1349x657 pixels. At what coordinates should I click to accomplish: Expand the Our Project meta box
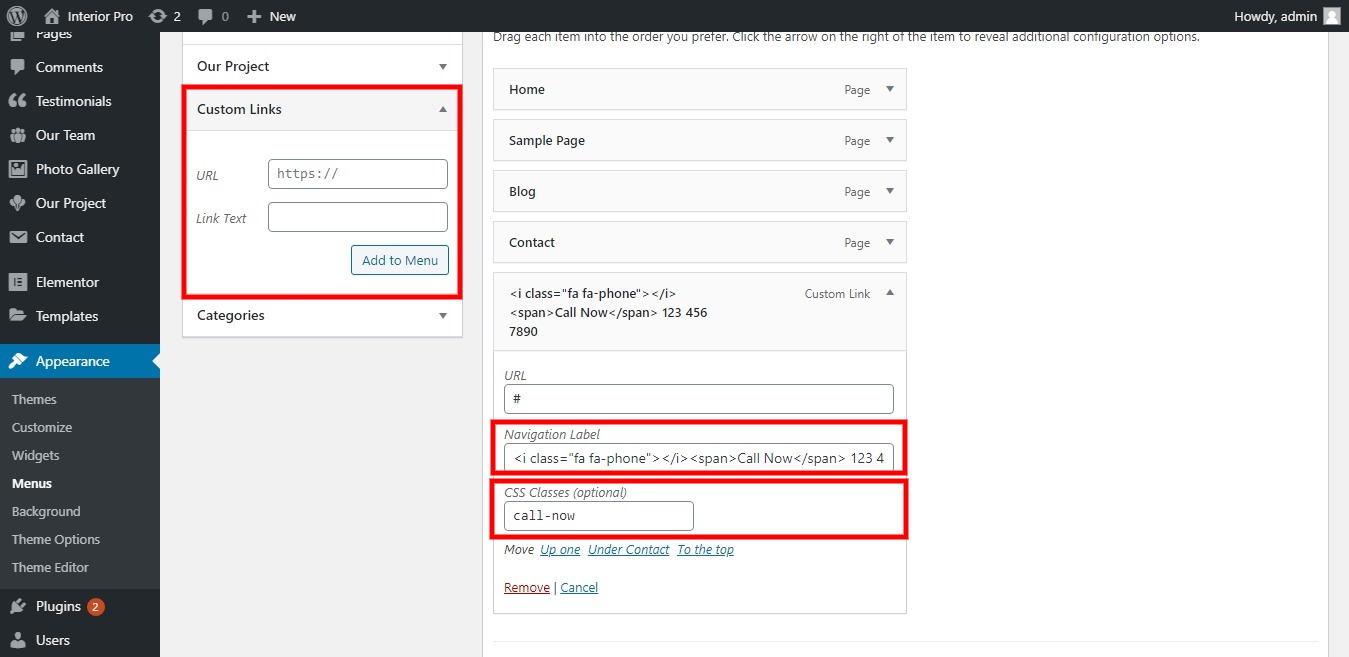tap(442, 66)
